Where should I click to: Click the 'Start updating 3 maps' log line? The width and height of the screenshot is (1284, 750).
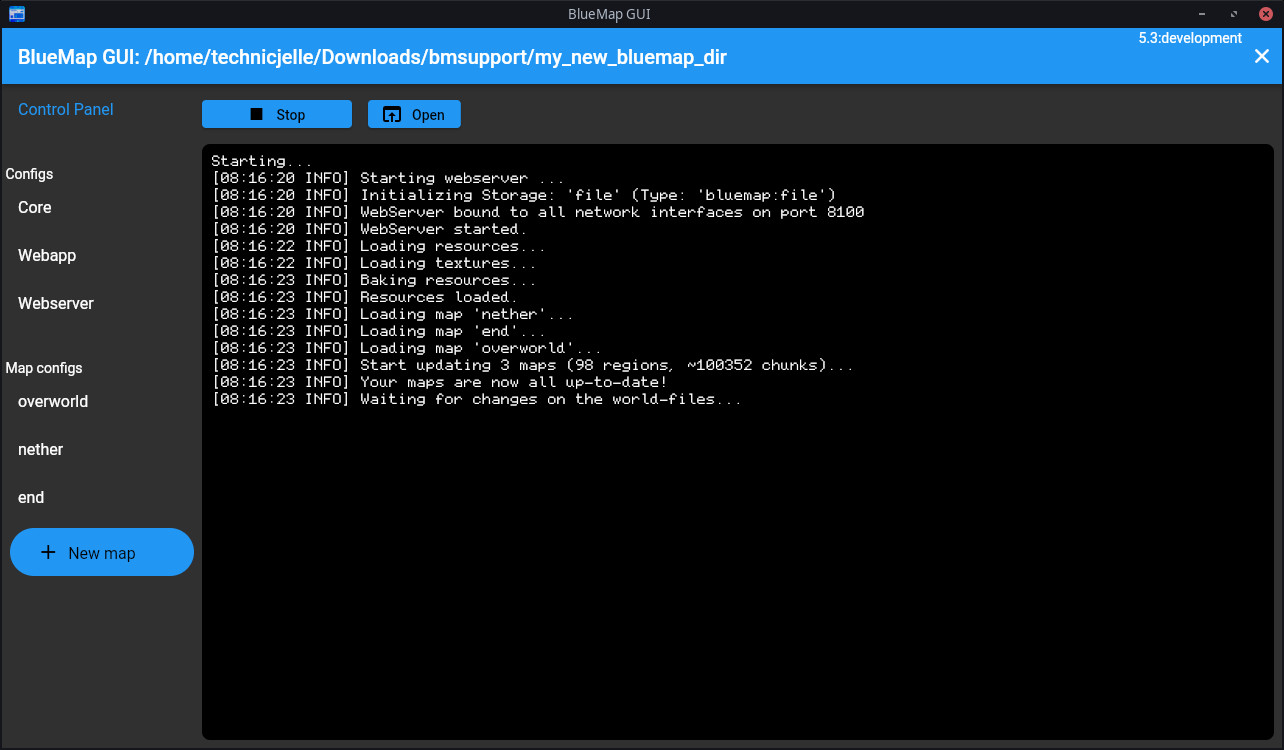532,365
